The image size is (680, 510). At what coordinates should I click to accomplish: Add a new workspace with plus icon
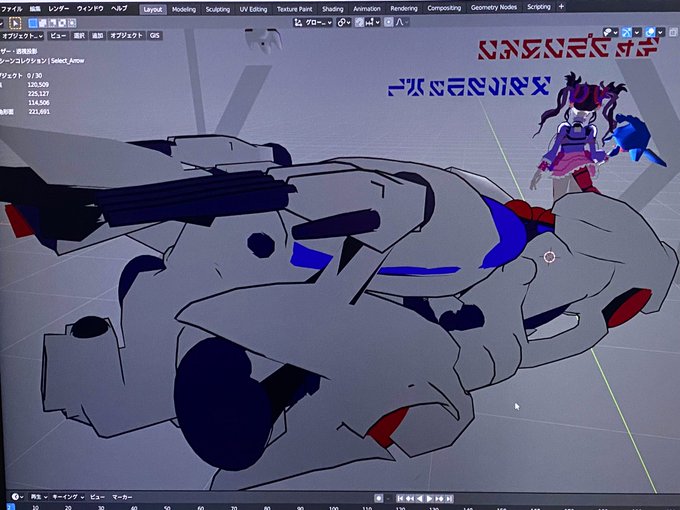click(x=561, y=7)
